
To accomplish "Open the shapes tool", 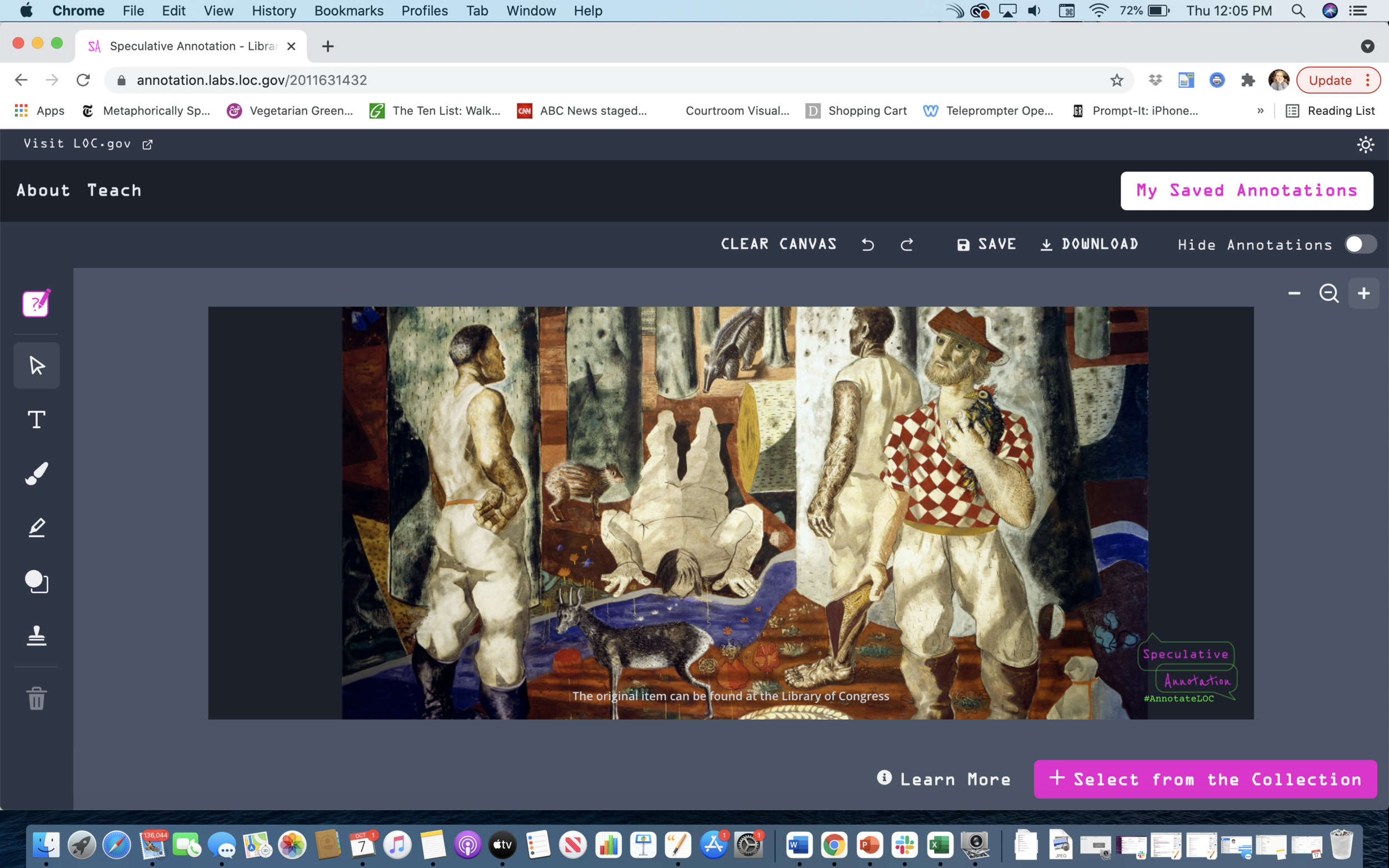I will pyautogui.click(x=37, y=581).
